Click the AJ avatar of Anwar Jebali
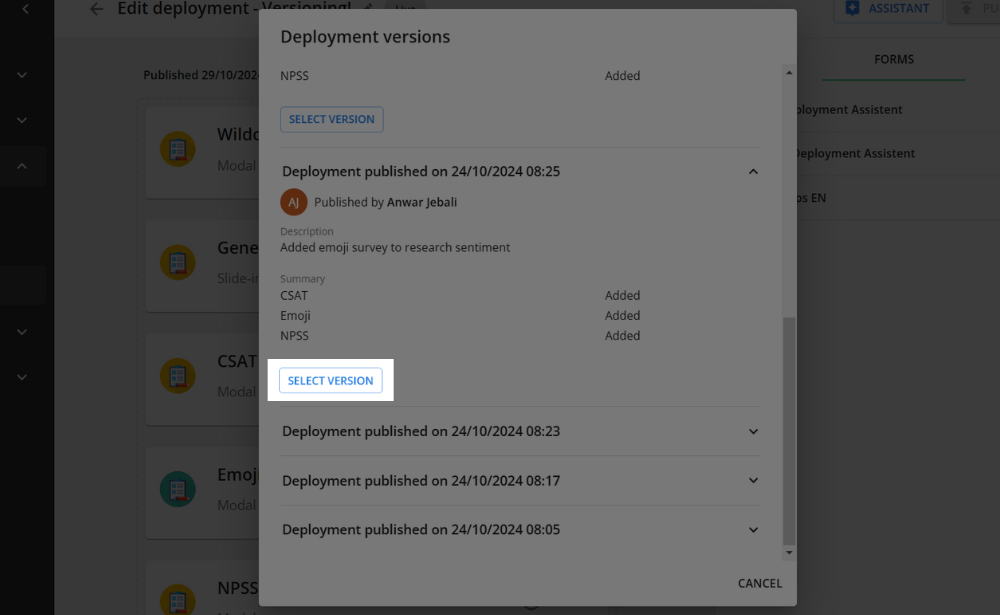 pos(293,202)
